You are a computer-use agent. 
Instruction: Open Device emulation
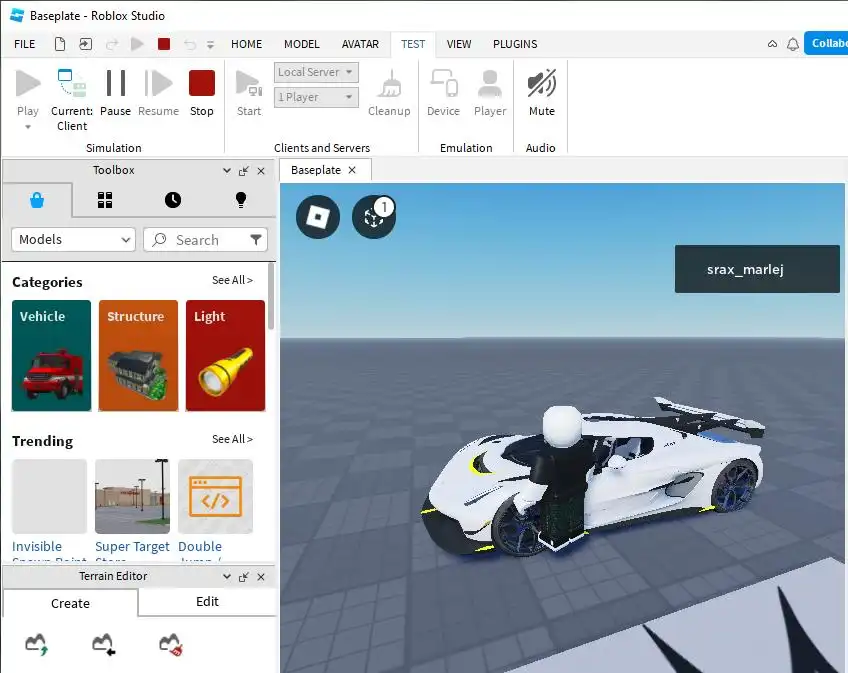coord(443,93)
